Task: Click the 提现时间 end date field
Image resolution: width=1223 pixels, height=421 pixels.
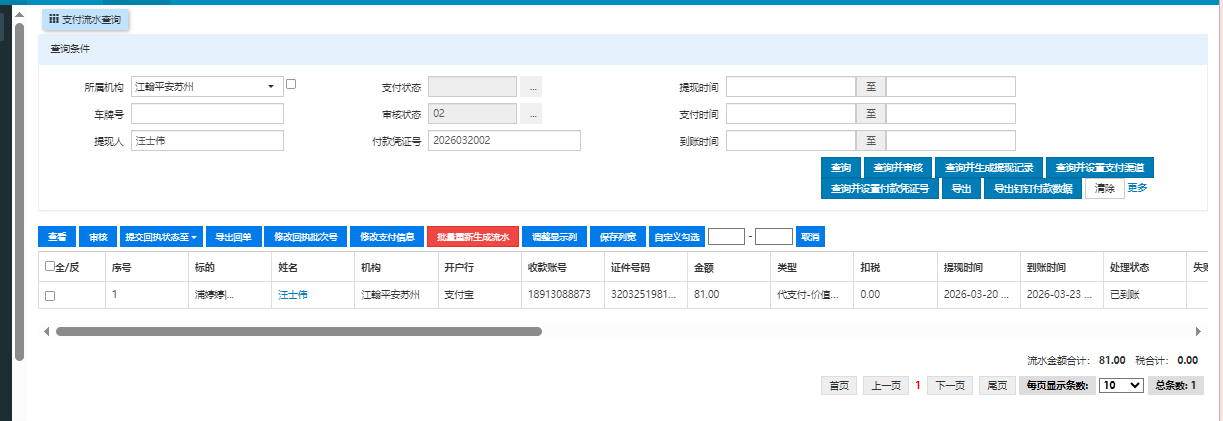Action: click(950, 87)
